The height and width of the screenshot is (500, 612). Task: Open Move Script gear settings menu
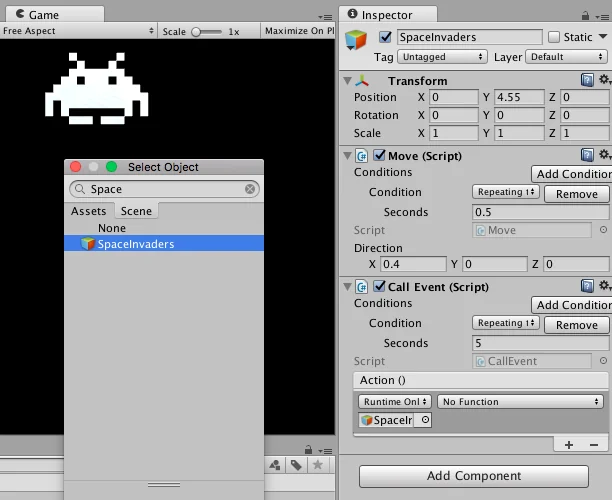point(605,155)
